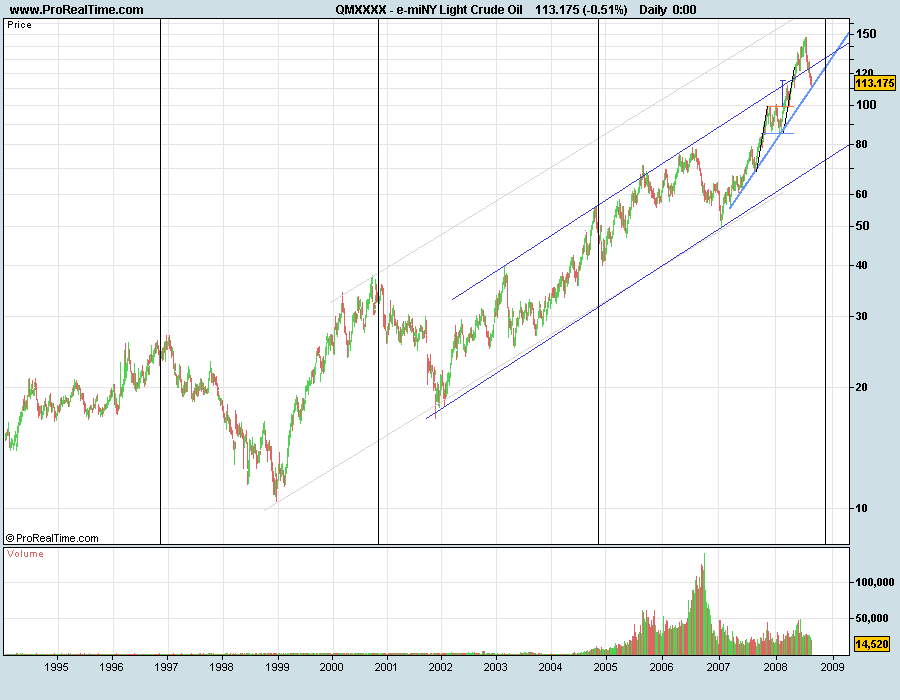Click the Daily 0:00 timeframe label
Viewport: 900px width, 700px height.
(668, 10)
